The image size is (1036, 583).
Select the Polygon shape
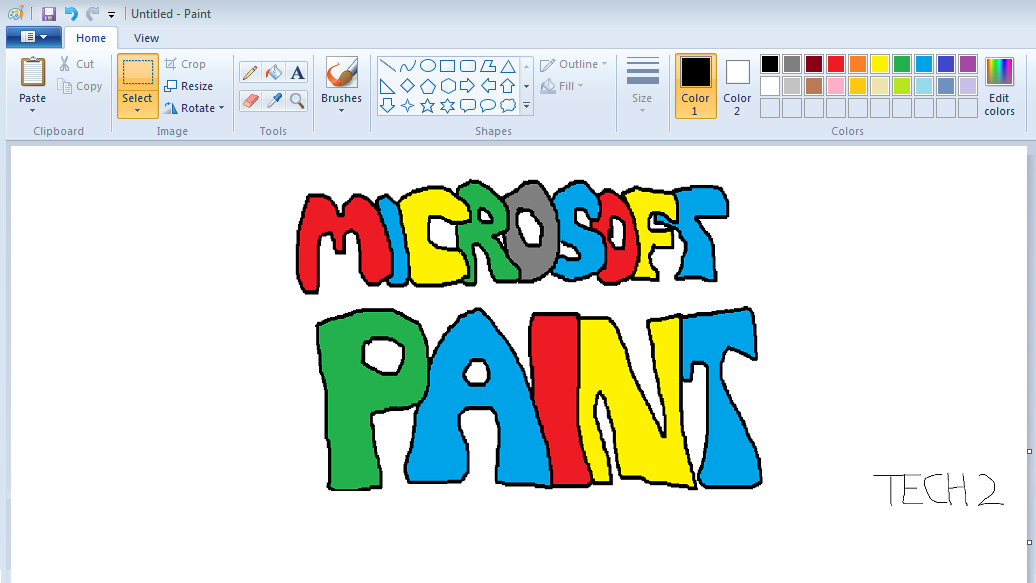tap(488, 65)
